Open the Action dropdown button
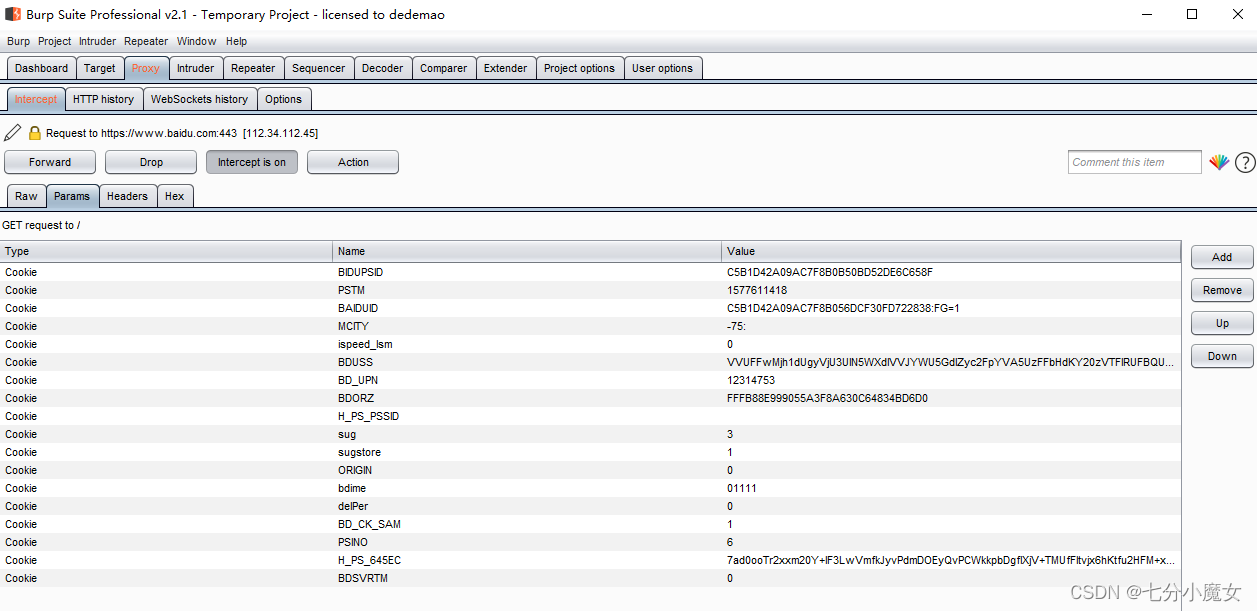The width and height of the screenshot is (1257, 611). 353,162
